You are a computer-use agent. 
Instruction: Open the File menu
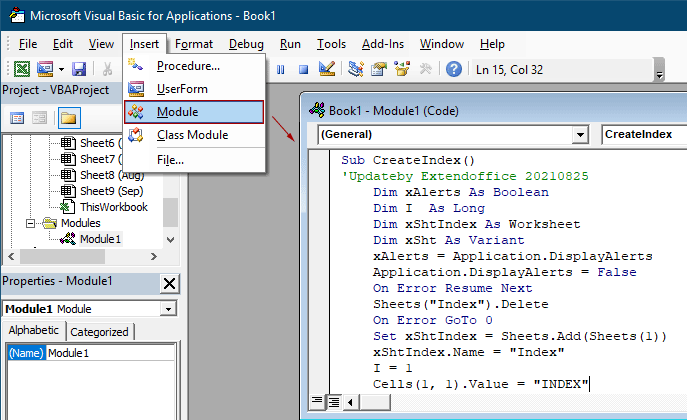tap(28, 44)
